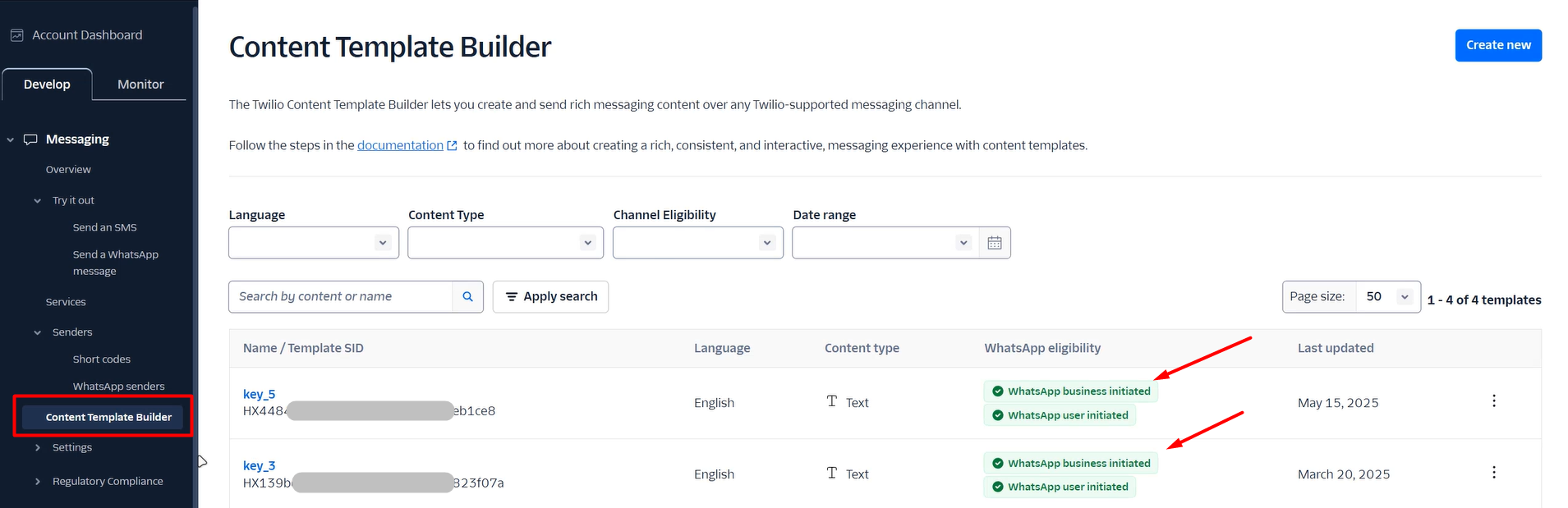Open the key_3 row three-dot menu

1493,473
